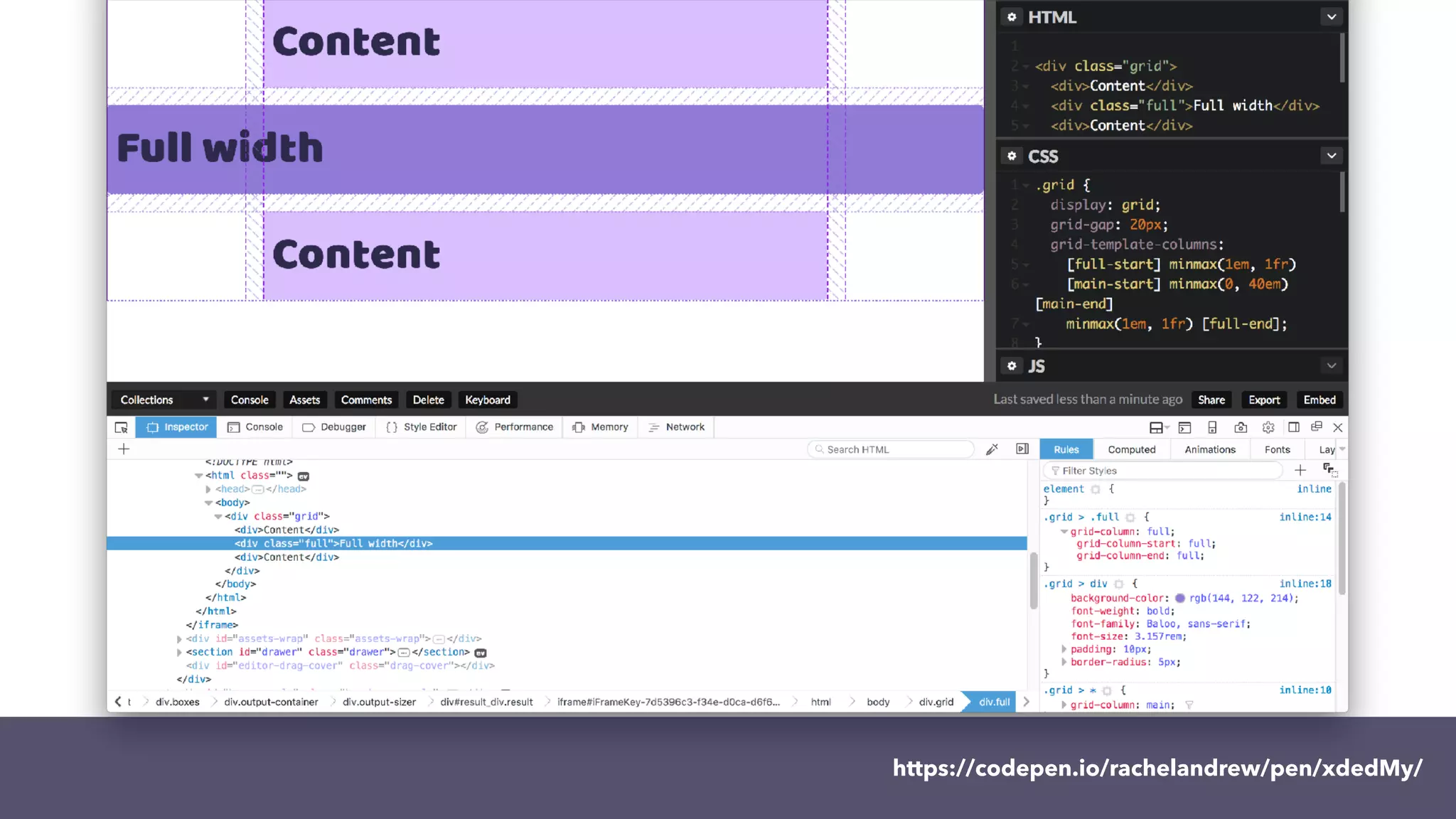Collapse the grid-column shorthand property
The width and height of the screenshot is (1456, 819).
1064,531
